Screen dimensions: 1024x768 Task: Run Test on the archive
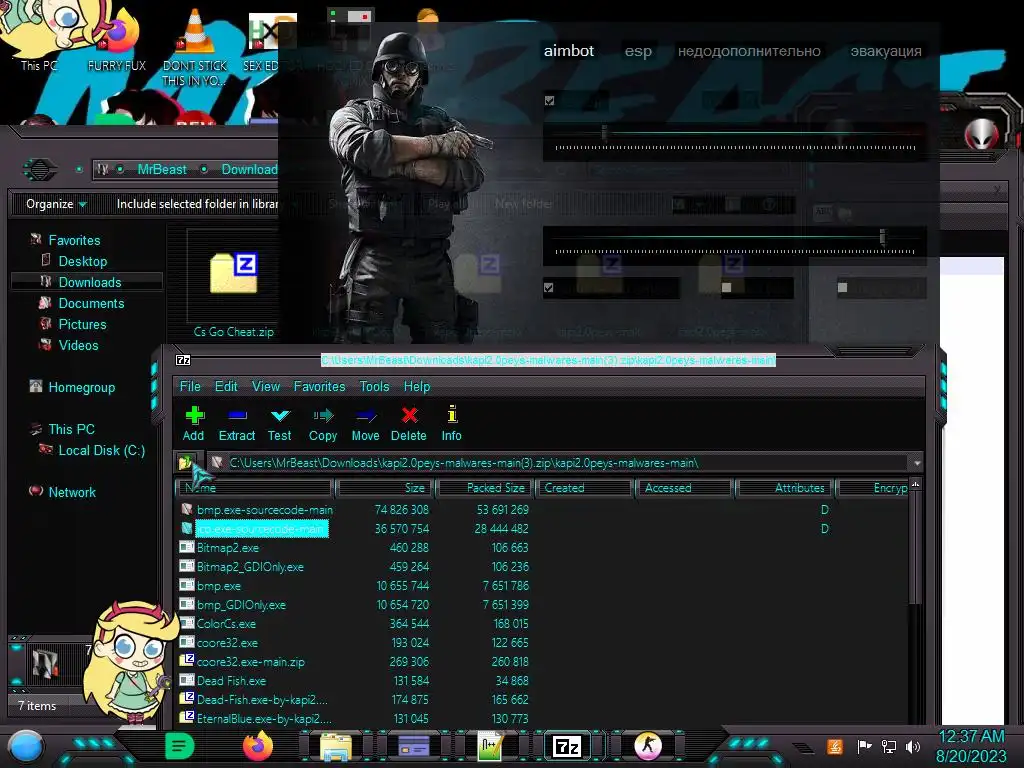point(280,424)
